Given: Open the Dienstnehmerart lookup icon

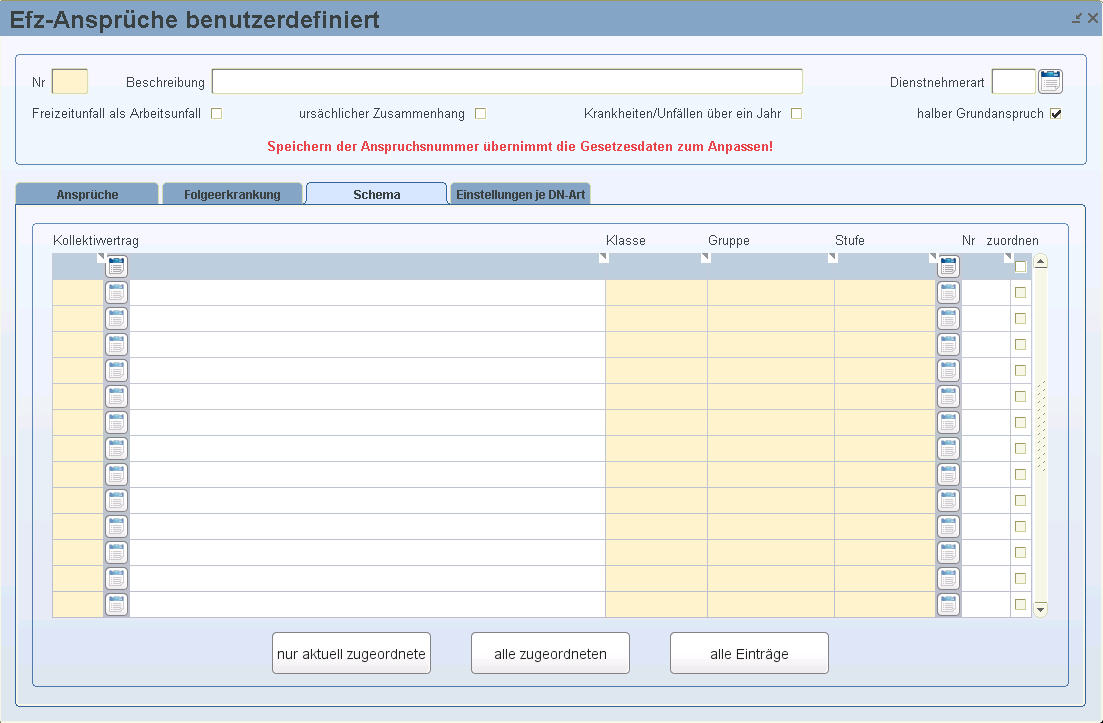Looking at the screenshot, I should coord(1050,82).
